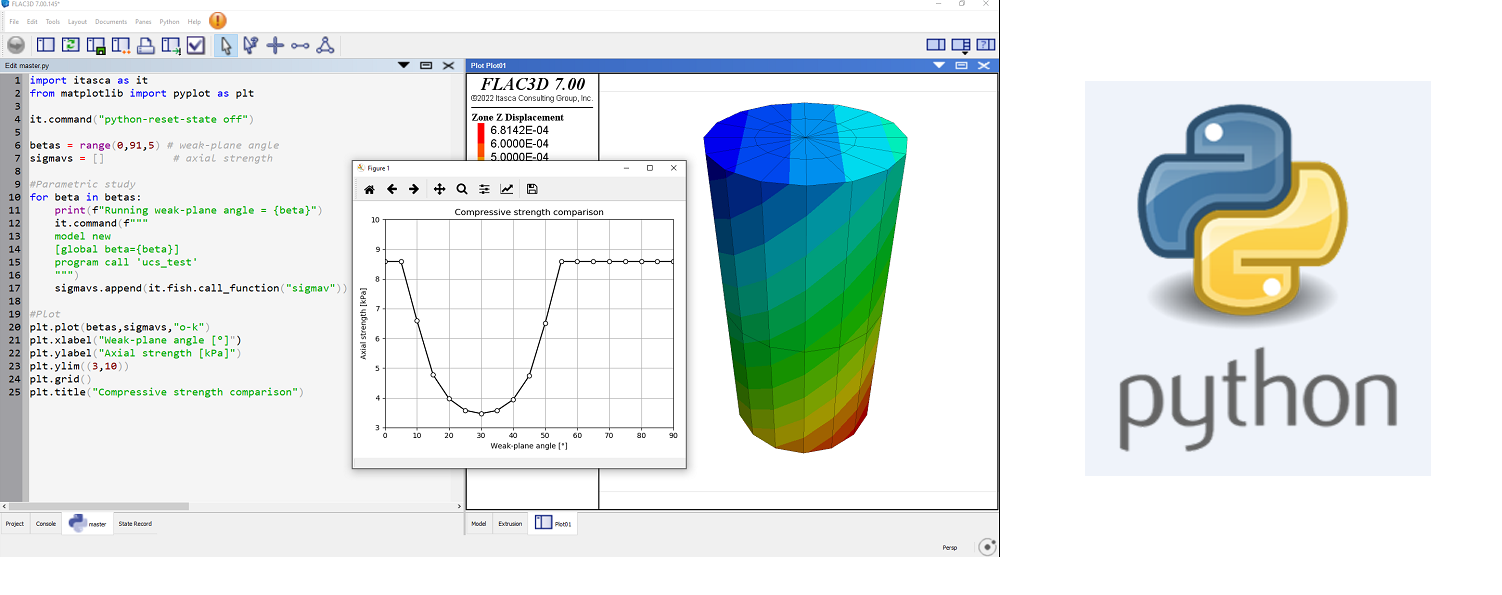The height and width of the screenshot is (595, 1502).
Task: Open the axes edit chart icon in Figure 1
Action: [507, 189]
